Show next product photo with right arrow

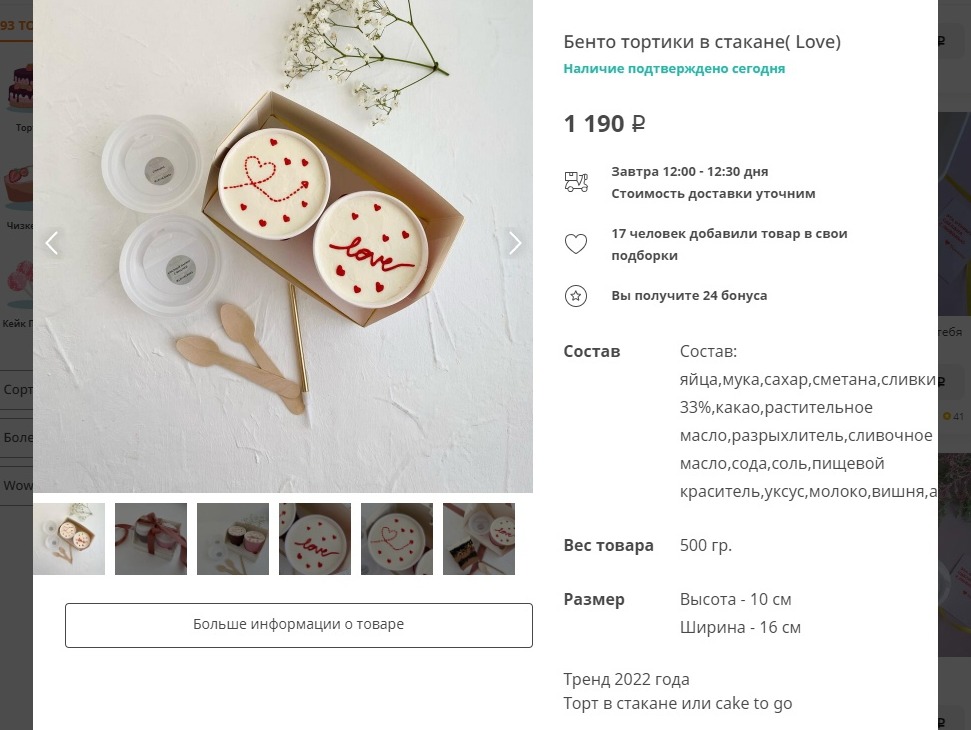(x=515, y=243)
